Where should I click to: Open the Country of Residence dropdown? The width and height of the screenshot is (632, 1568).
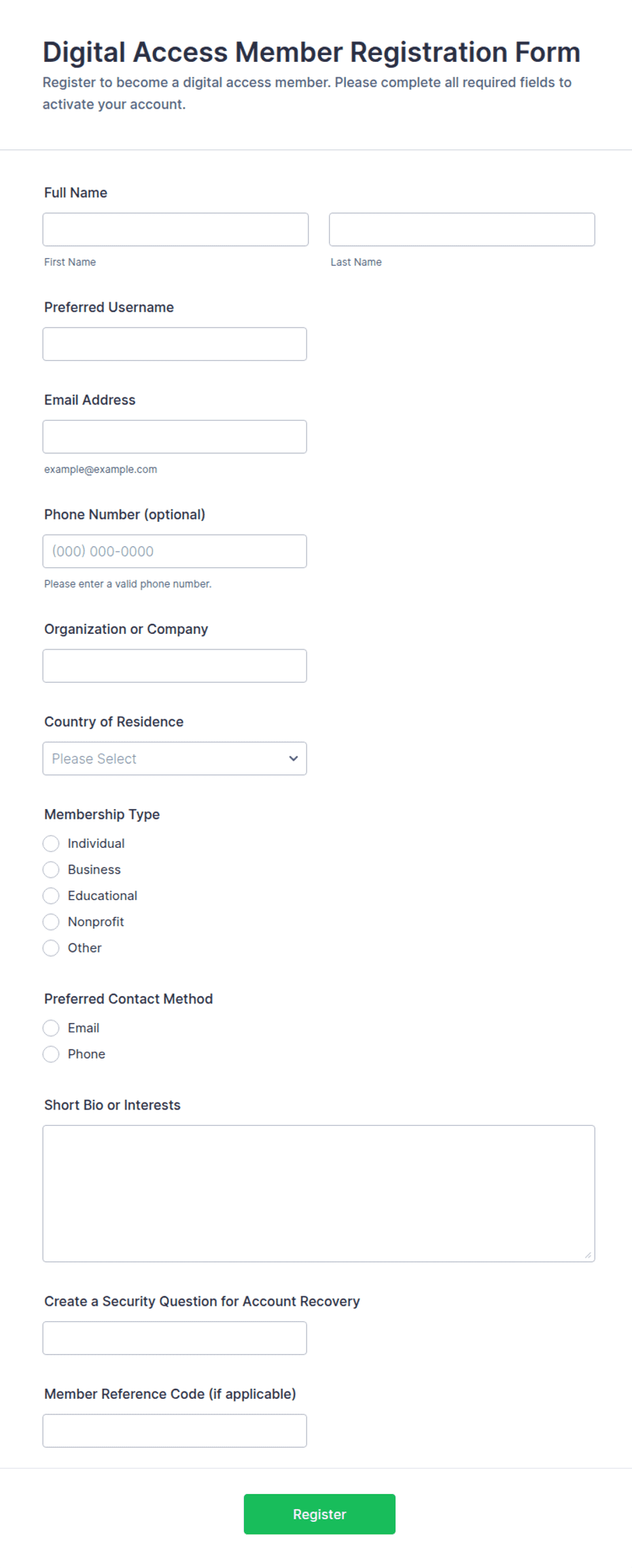(175, 758)
